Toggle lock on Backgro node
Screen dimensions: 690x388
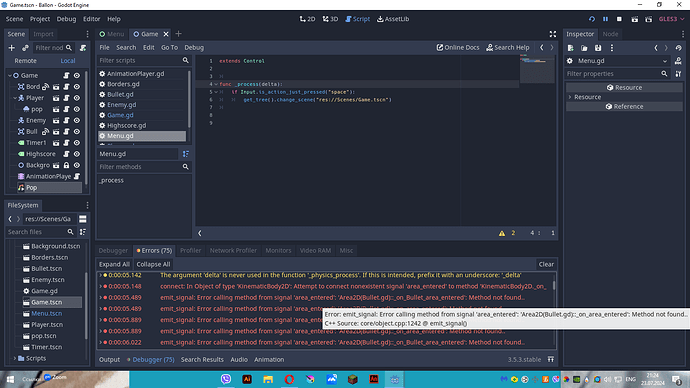(x=66, y=165)
